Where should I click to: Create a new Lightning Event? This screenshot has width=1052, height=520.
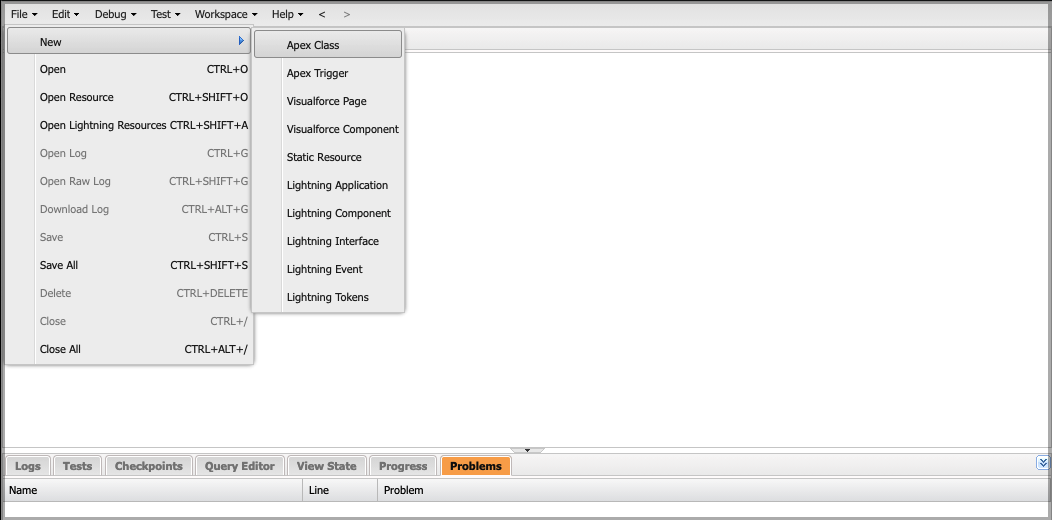pyautogui.click(x=328, y=269)
